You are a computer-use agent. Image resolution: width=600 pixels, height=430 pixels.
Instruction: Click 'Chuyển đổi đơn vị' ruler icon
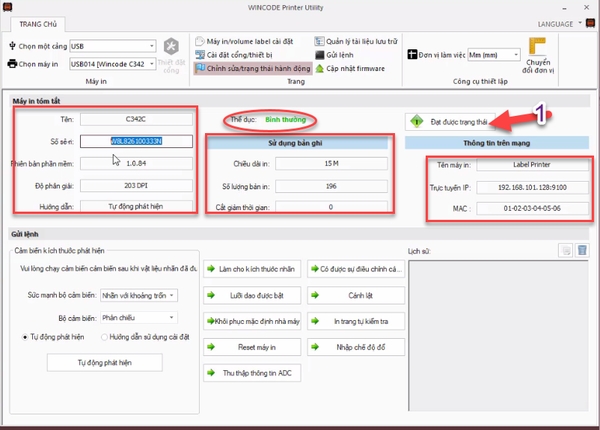[538, 46]
